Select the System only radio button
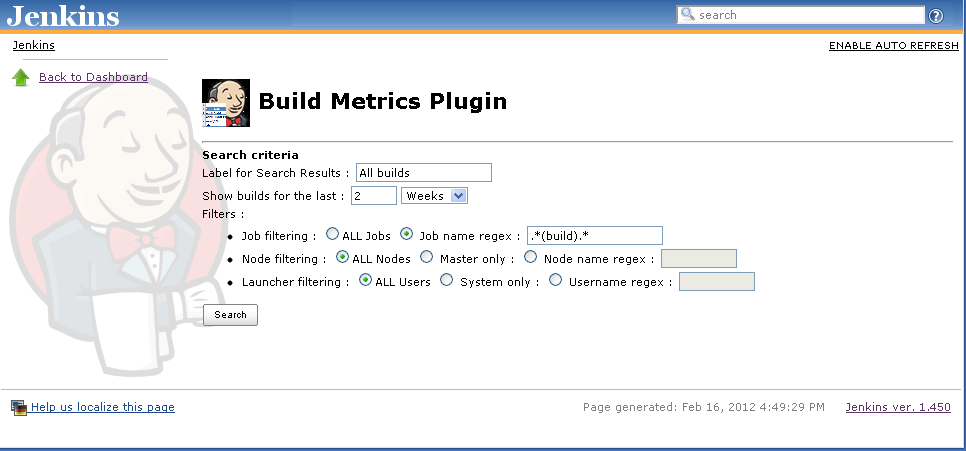The image size is (966, 451). [x=447, y=280]
